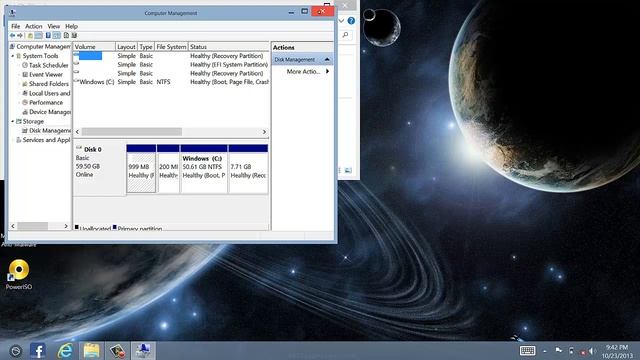Image resolution: width=640 pixels, height=360 pixels.
Task: Click the Computer Management taskbar button
Action: 143,351
